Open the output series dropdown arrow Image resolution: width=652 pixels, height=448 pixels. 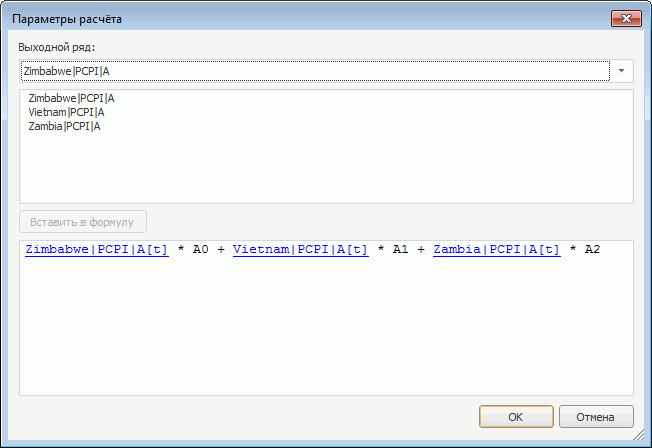621,71
